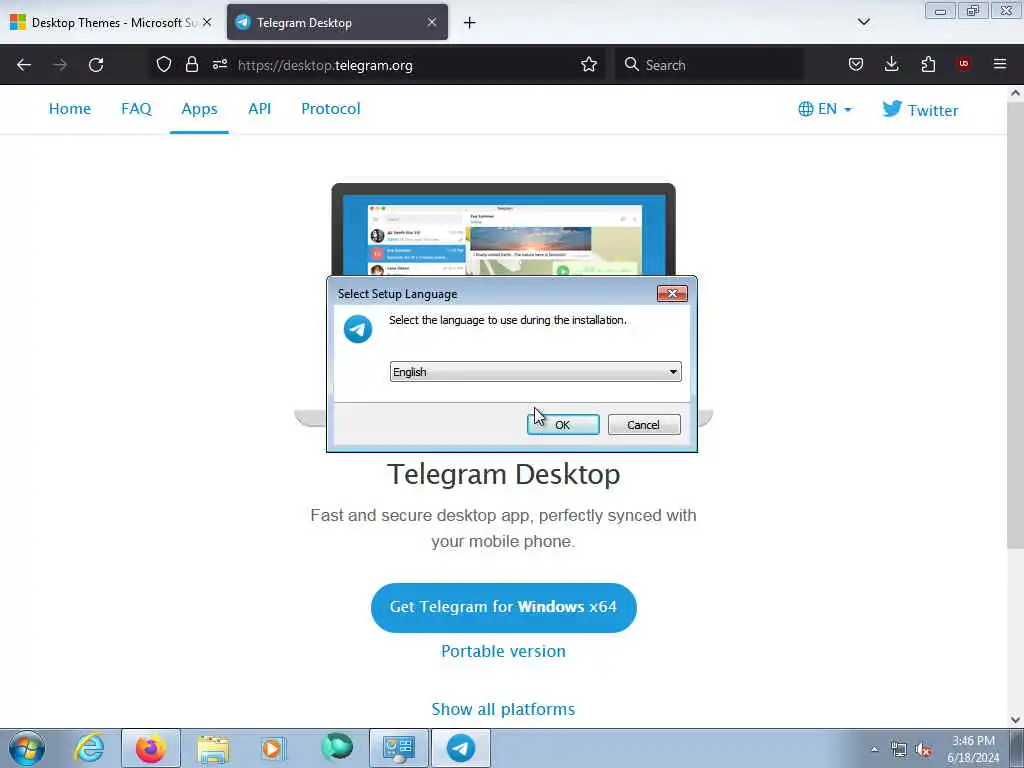1024x768 pixels.
Task: Open the API page
Action: pyautogui.click(x=259, y=108)
